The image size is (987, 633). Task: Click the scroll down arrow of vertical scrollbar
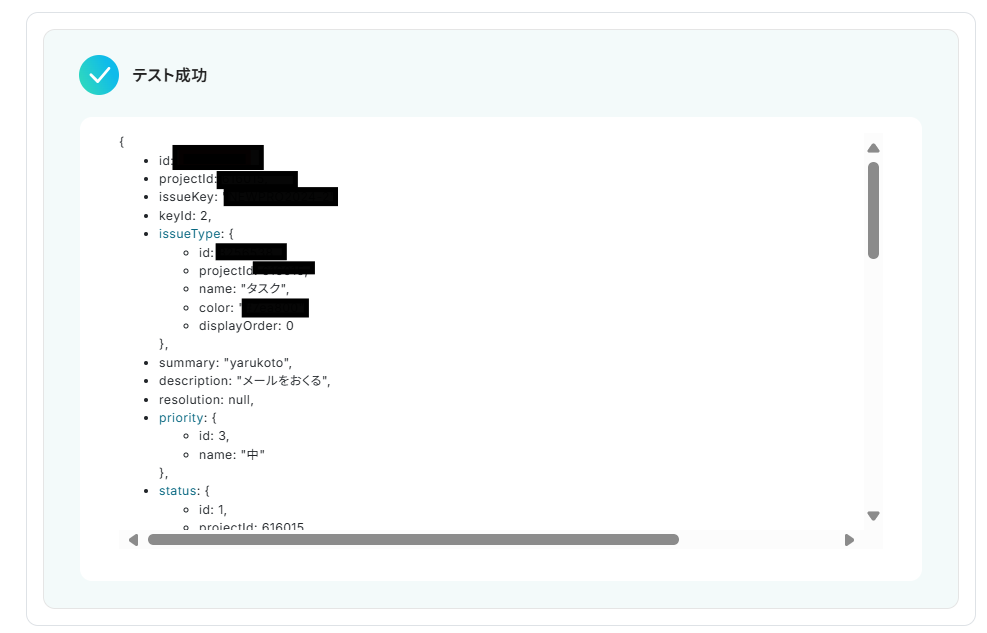[x=873, y=515]
